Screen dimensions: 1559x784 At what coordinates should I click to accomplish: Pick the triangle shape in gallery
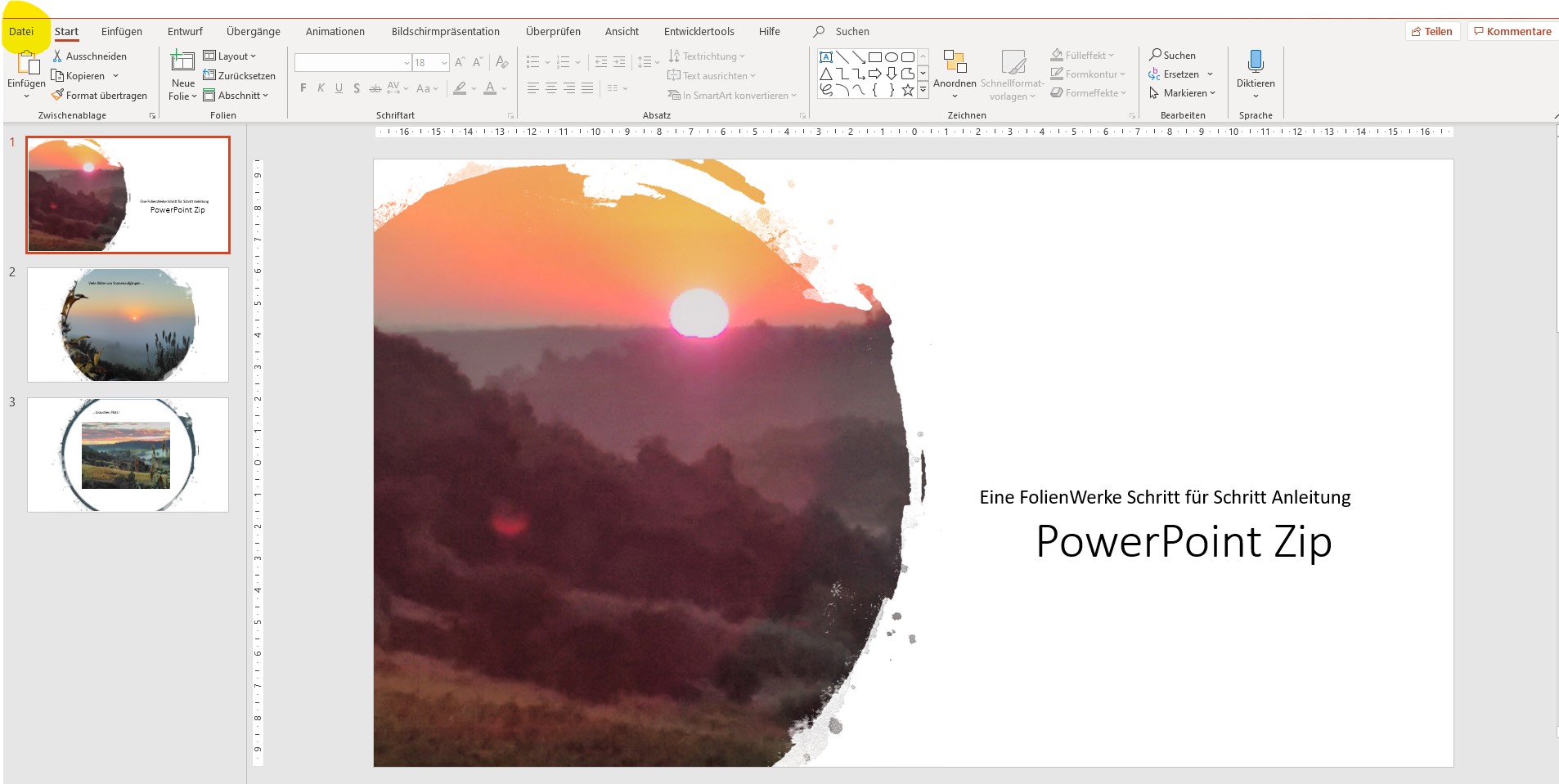click(826, 74)
